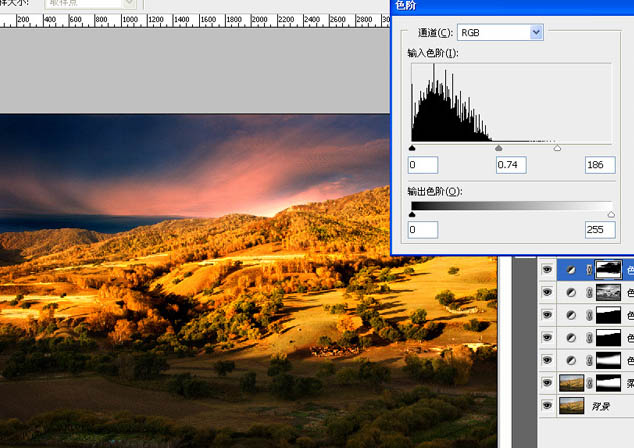This screenshot has width=634, height=448.
Task: Select the top layer's mask thumbnail
Action: [x=608, y=270]
